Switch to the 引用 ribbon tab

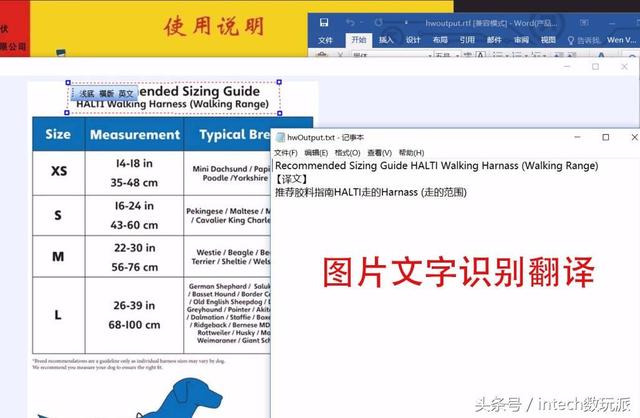[467, 40]
